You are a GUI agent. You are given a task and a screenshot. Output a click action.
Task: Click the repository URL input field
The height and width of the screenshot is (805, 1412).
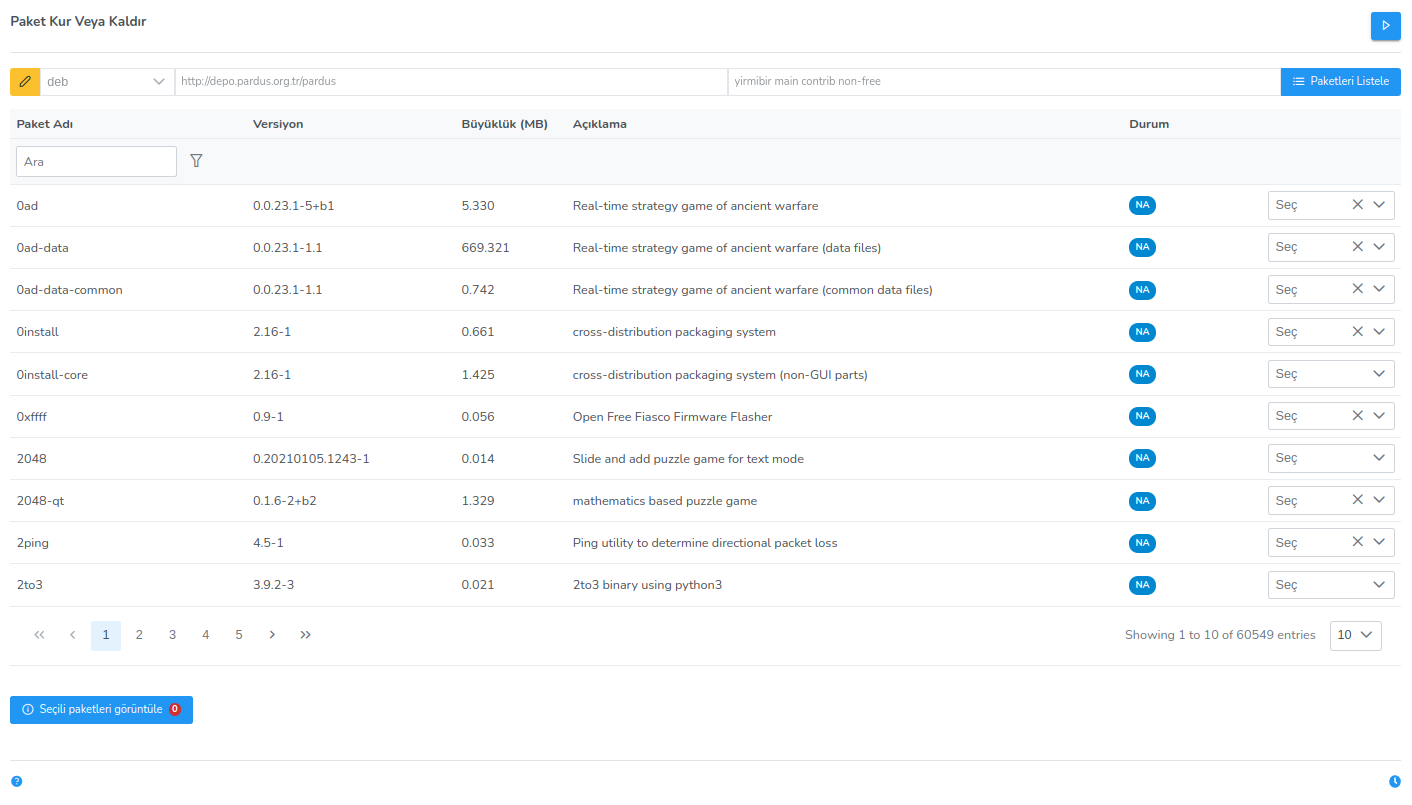coord(450,82)
